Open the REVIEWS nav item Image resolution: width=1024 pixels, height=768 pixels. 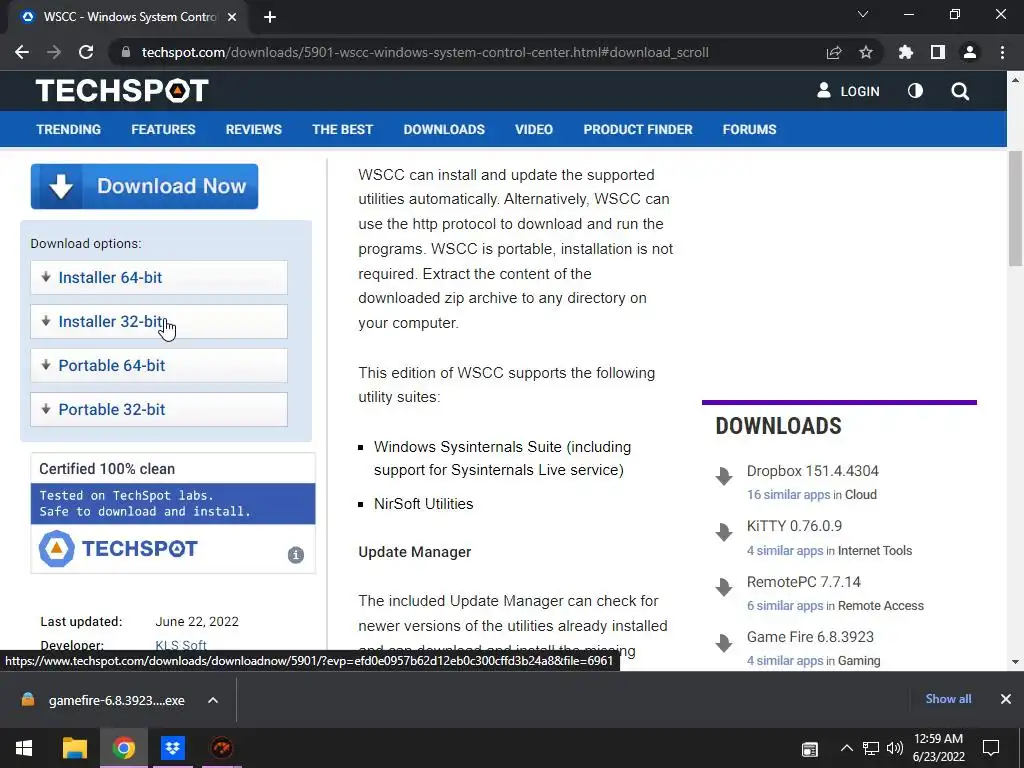click(253, 129)
